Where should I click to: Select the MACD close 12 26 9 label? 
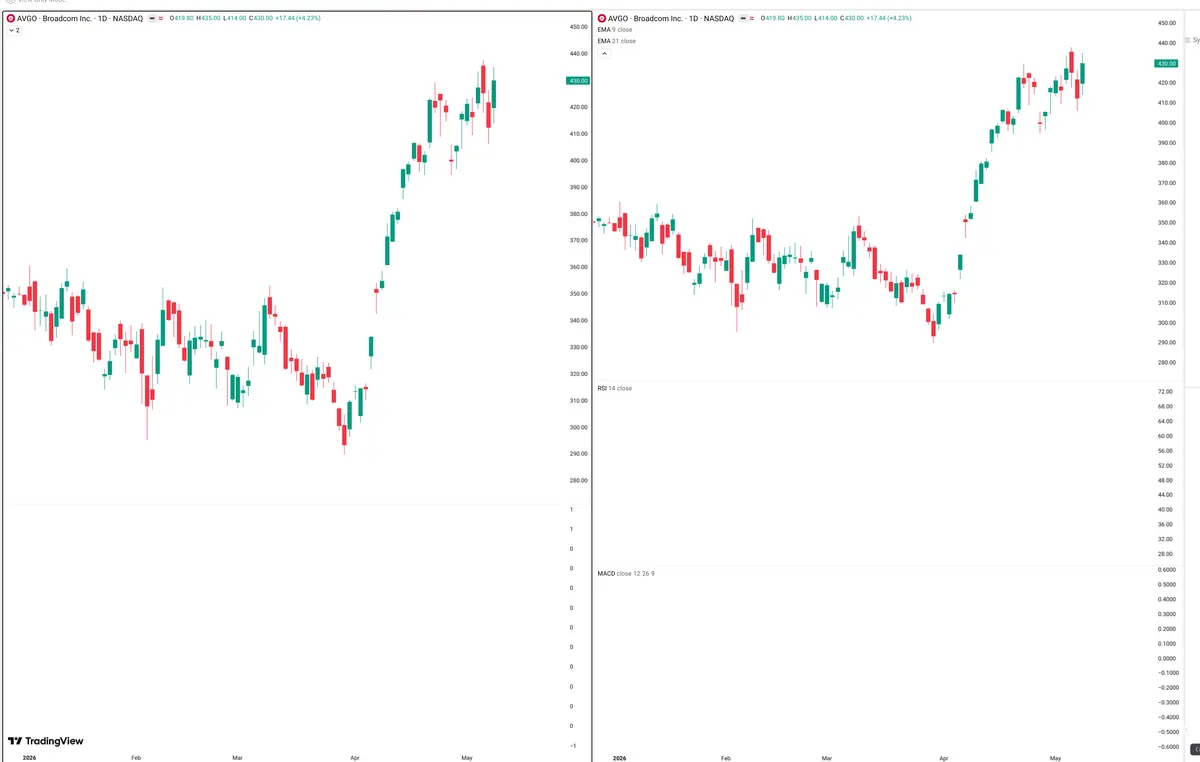(626, 573)
